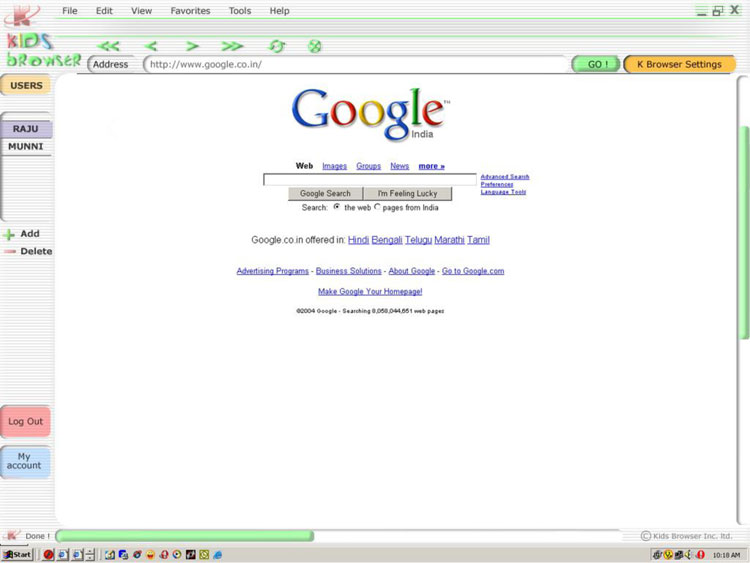Viewport: 750px width, 563px height.
Task: Choose user RAJU in the users list
Action: tap(26, 129)
